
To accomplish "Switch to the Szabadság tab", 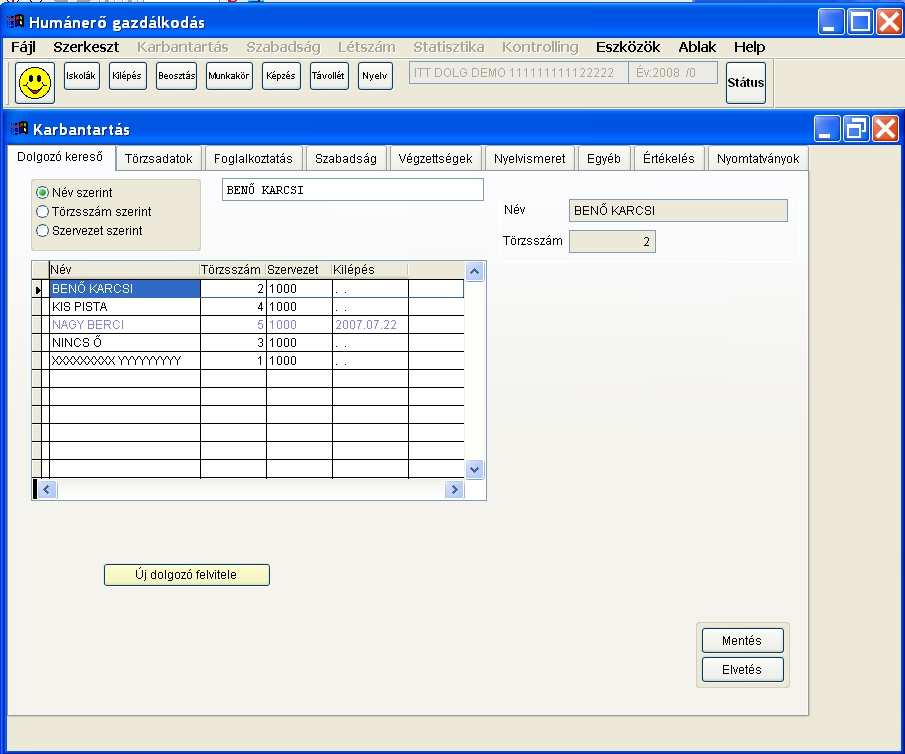I will [x=346, y=159].
